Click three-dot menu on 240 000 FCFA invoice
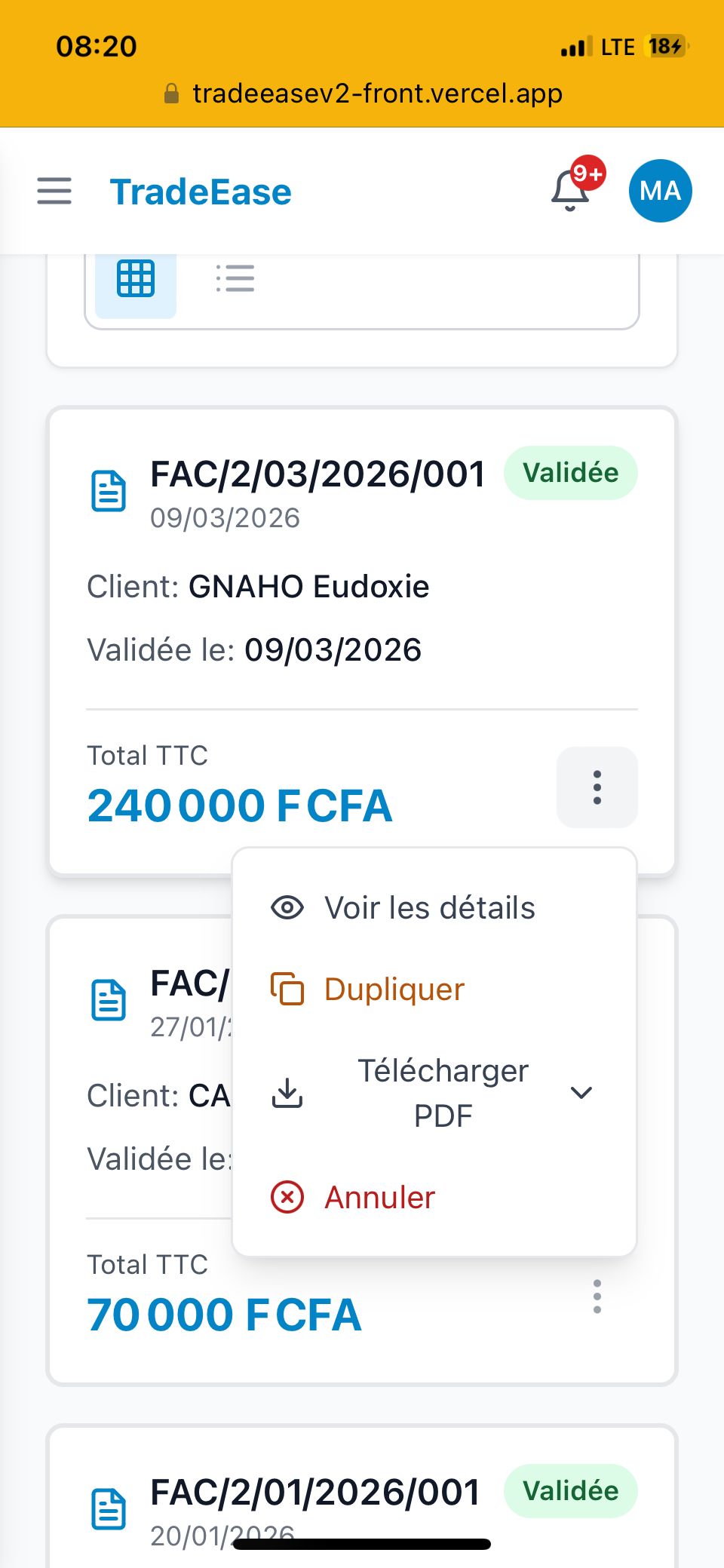Viewport: 724px width, 1568px height. (597, 787)
